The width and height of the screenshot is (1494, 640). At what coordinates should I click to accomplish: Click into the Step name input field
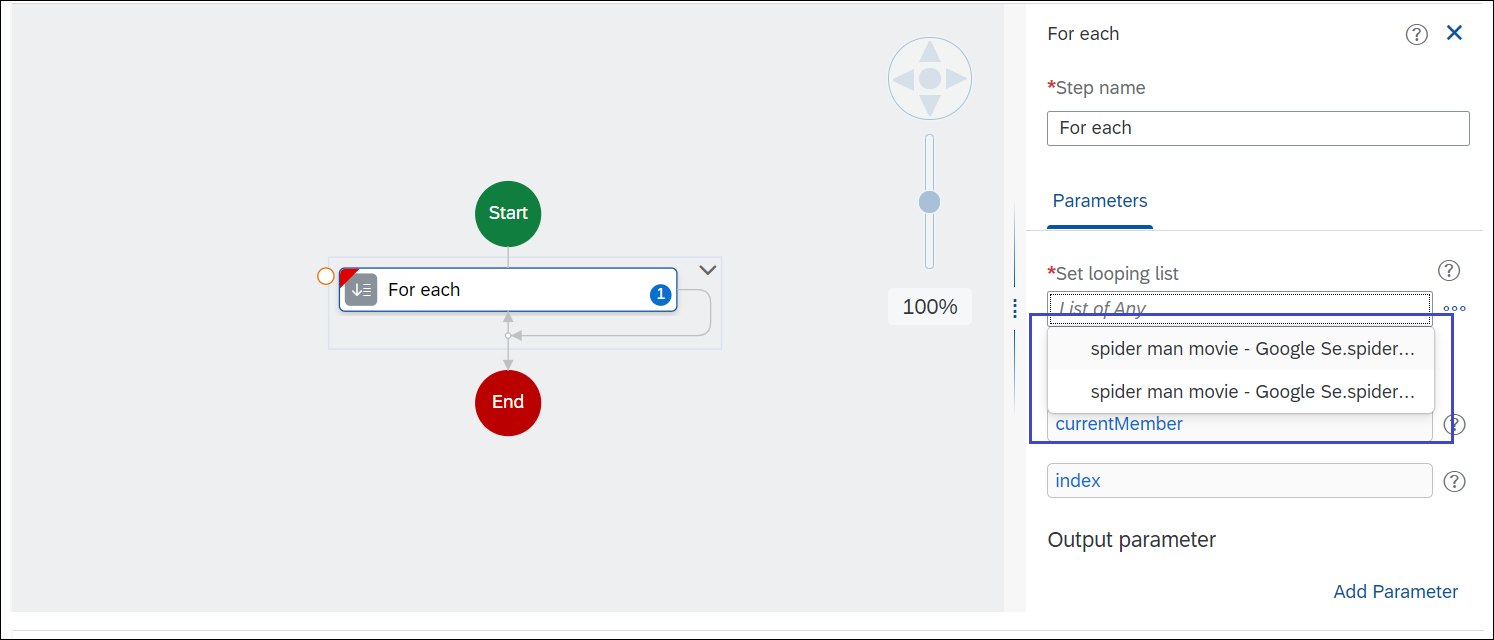point(1257,128)
